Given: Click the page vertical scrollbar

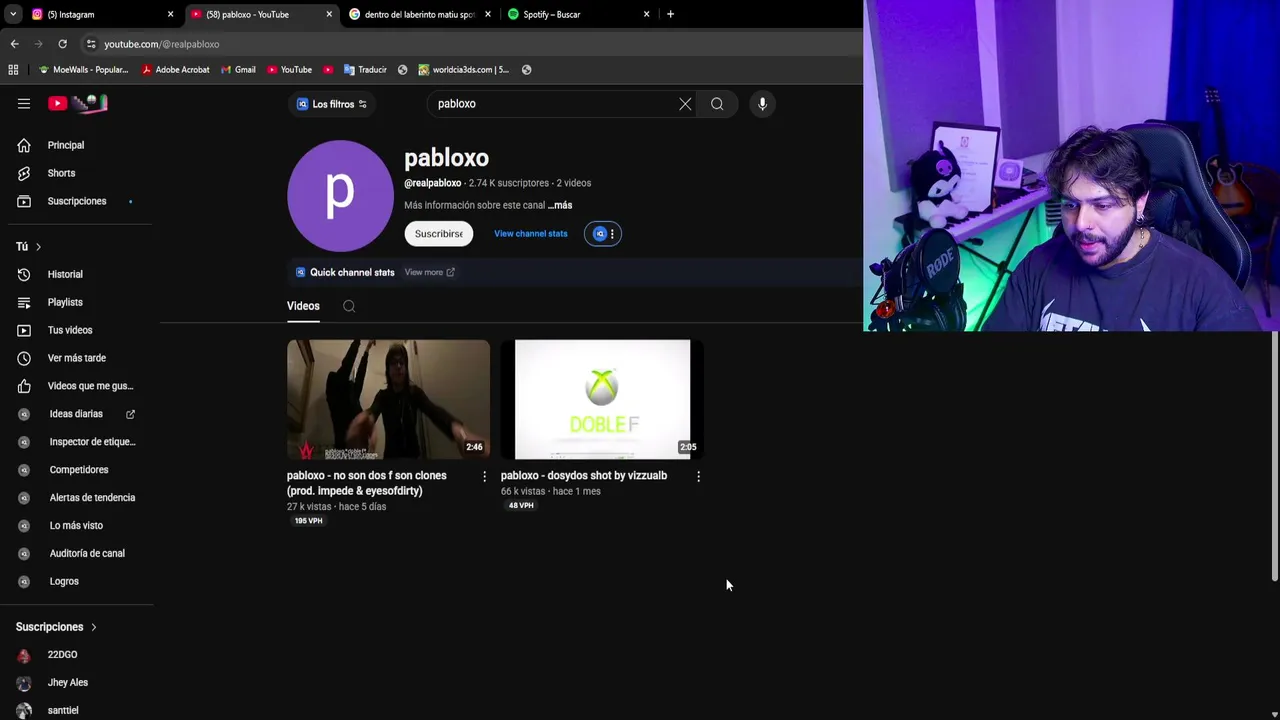Looking at the screenshot, I should (1275, 455).
